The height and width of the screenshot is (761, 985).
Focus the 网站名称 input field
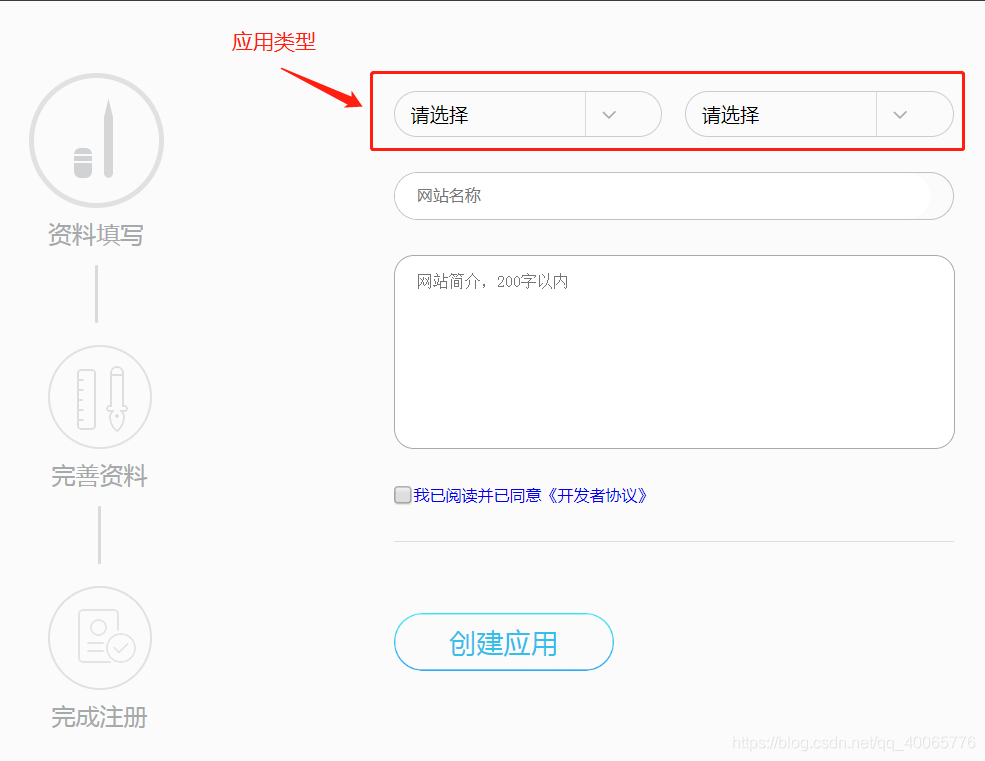pyautogui.click(x=674, y=196)
